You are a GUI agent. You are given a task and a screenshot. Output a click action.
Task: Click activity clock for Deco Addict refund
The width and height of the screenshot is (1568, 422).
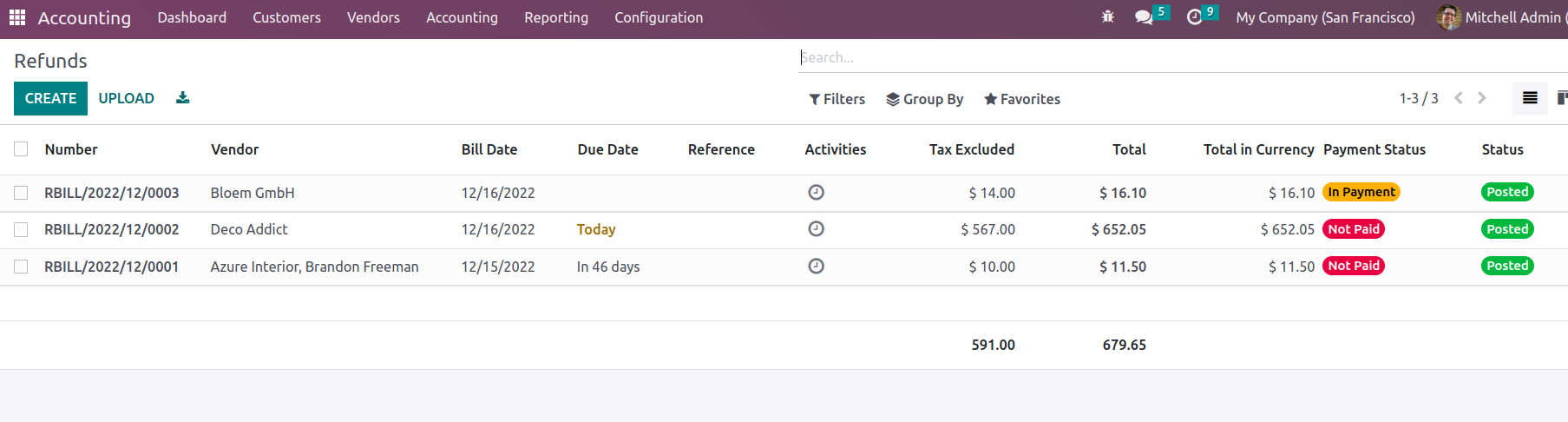816,229
